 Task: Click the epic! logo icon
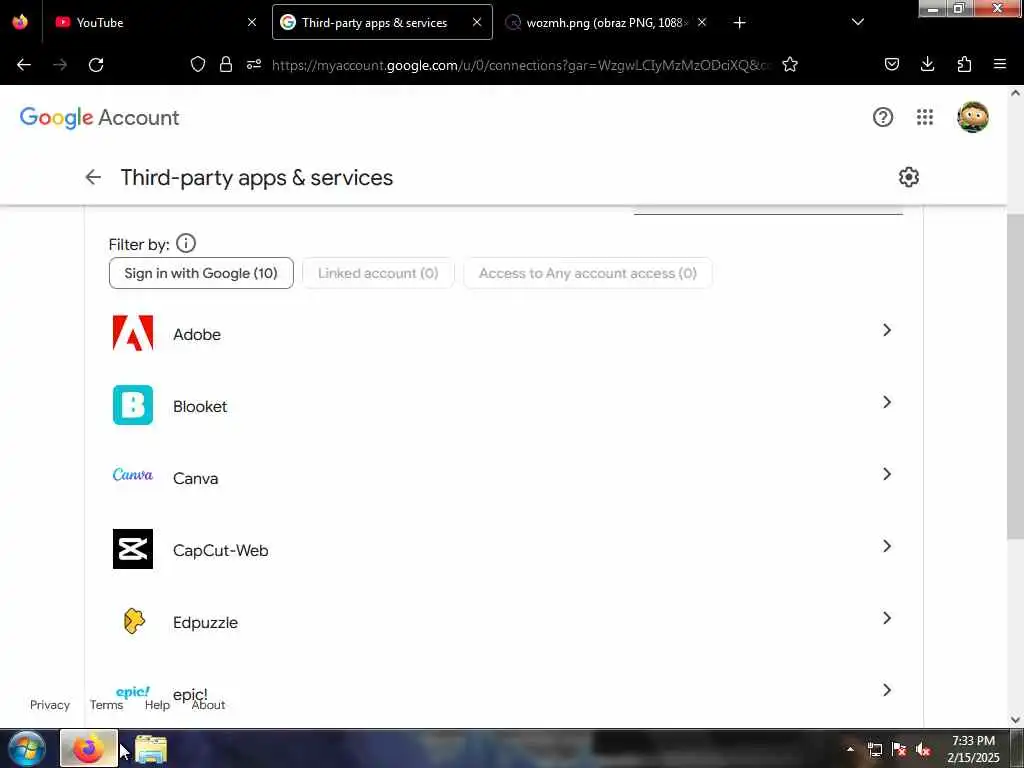(x=133, y=692)
